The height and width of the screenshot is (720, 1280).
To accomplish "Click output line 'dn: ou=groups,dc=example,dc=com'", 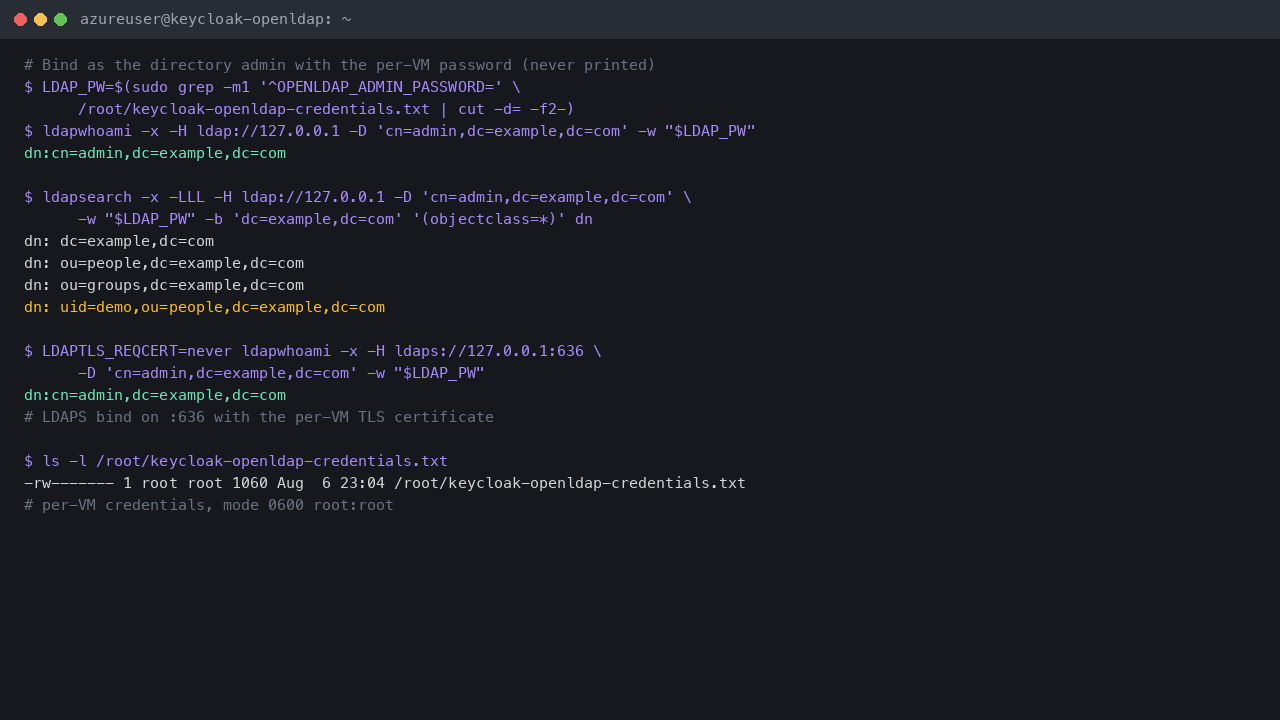I will coord(164,285).
